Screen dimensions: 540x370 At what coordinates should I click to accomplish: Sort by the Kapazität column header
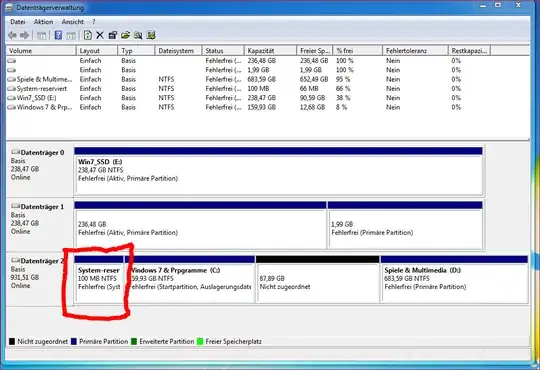coord(270,51)
